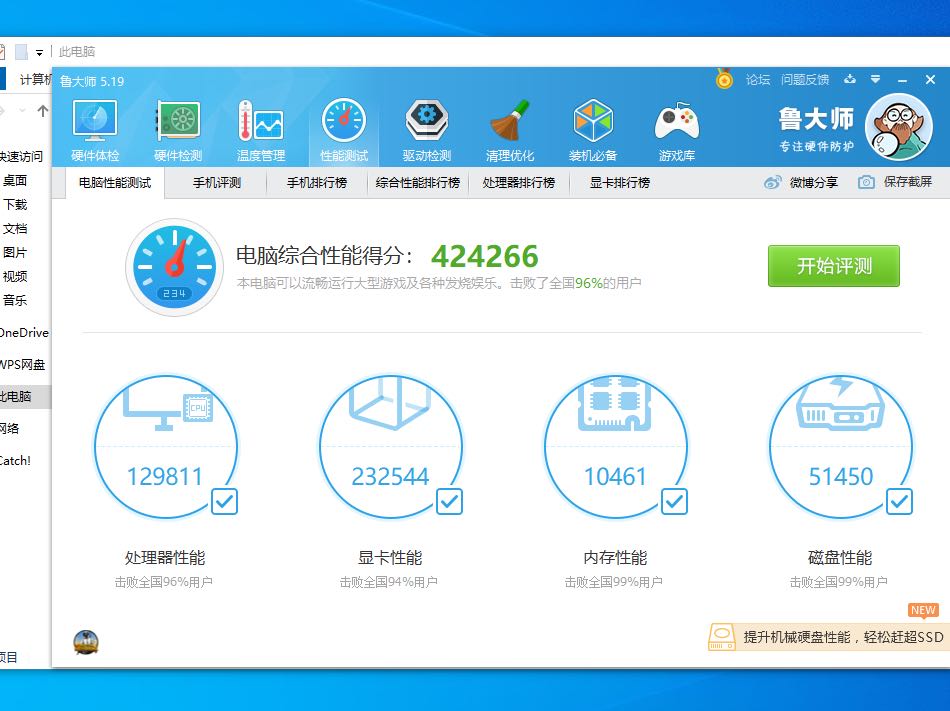Switch to 综合性能排行榜 tab
Image resolution: width=950 pixels, height=711 pixels.
coord(418,183)
